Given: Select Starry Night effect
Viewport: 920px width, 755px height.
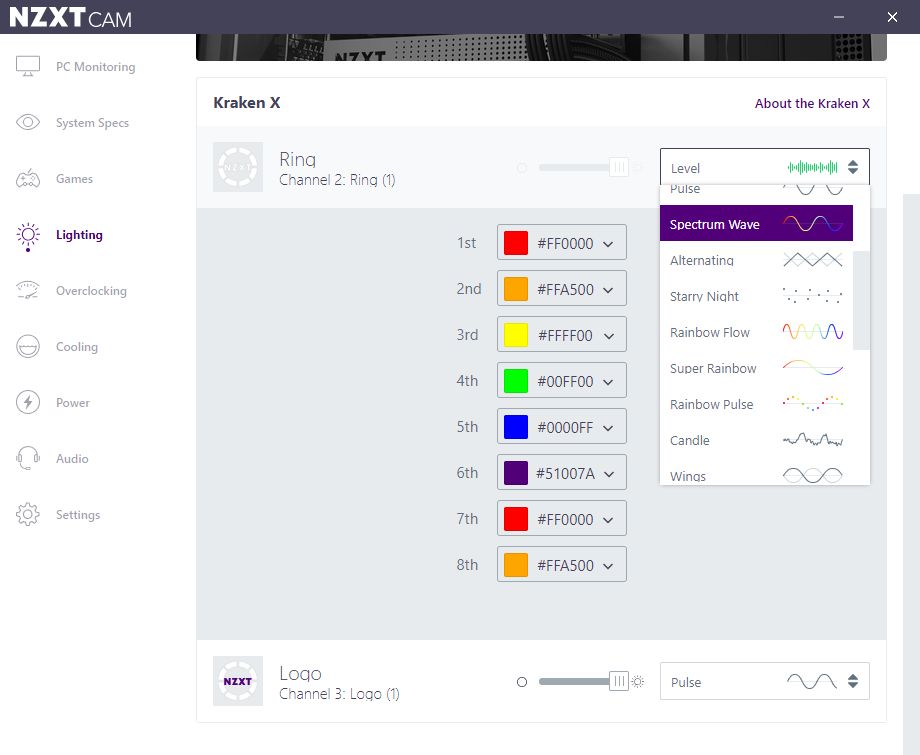Looking at the screenshot, I should [x=756, y=296].
